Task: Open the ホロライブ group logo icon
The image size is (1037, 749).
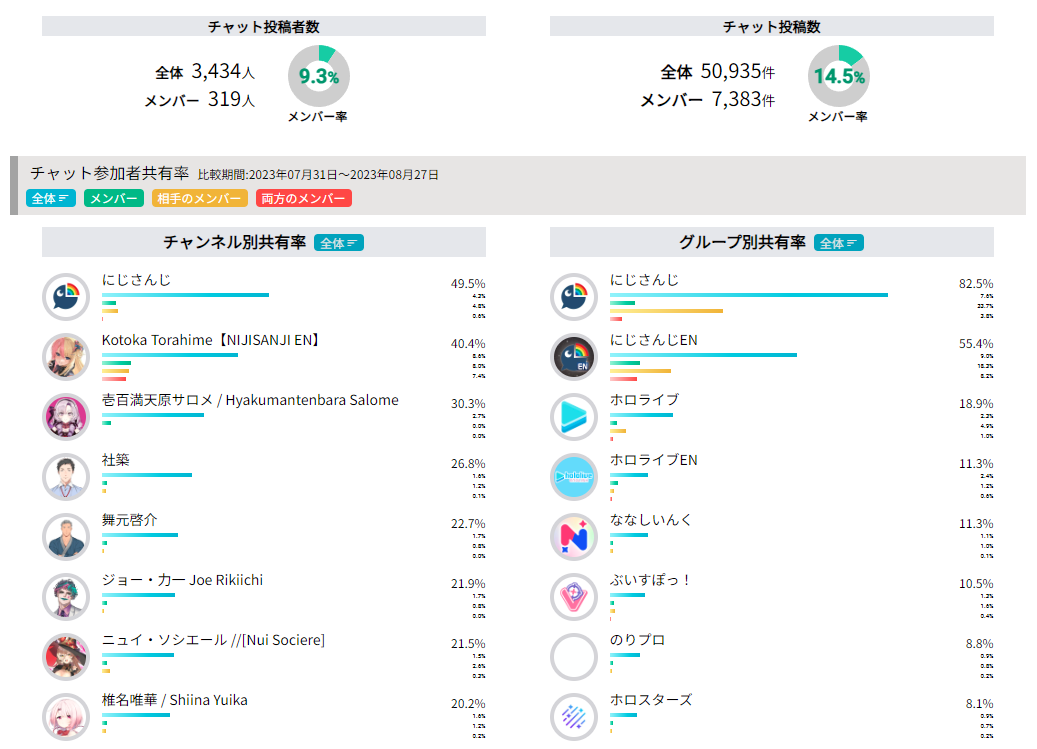Action: coord(575,417)
